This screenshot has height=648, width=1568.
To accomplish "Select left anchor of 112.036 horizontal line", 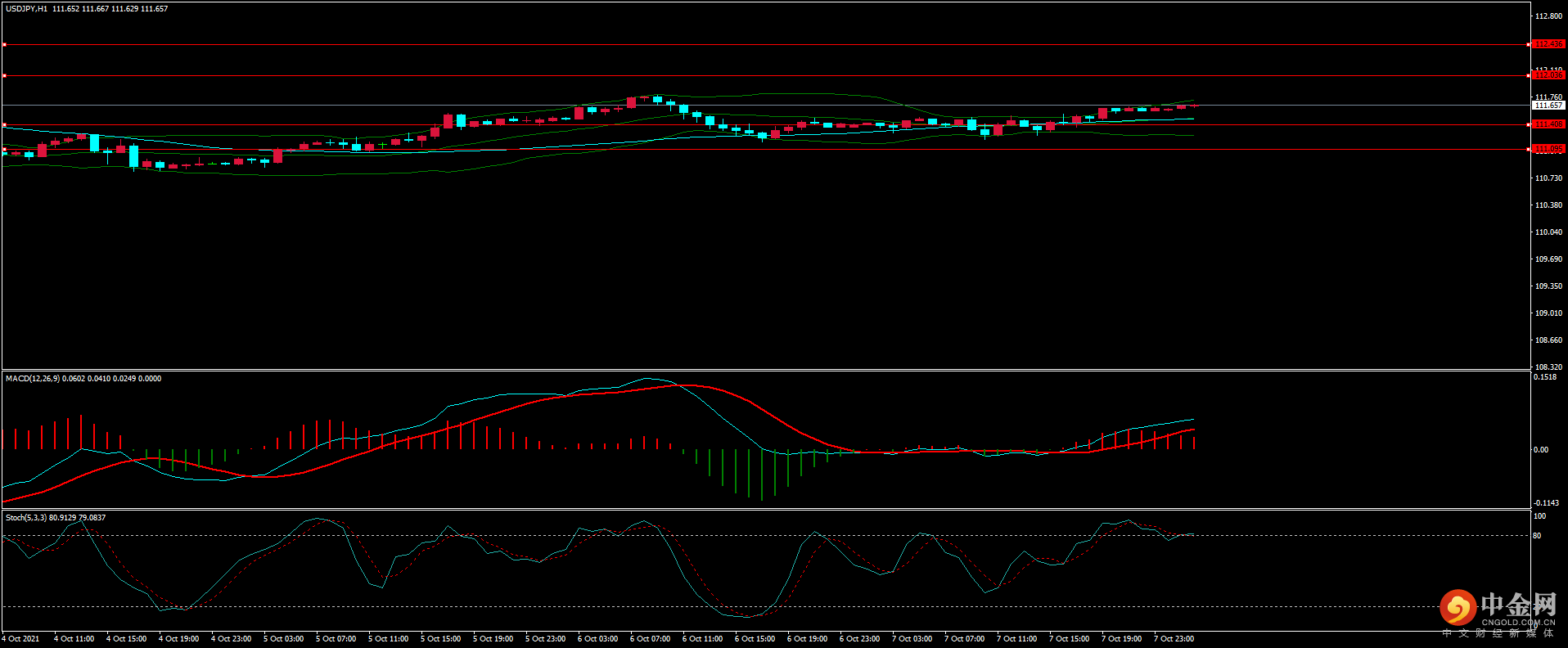I will point(4,75).
